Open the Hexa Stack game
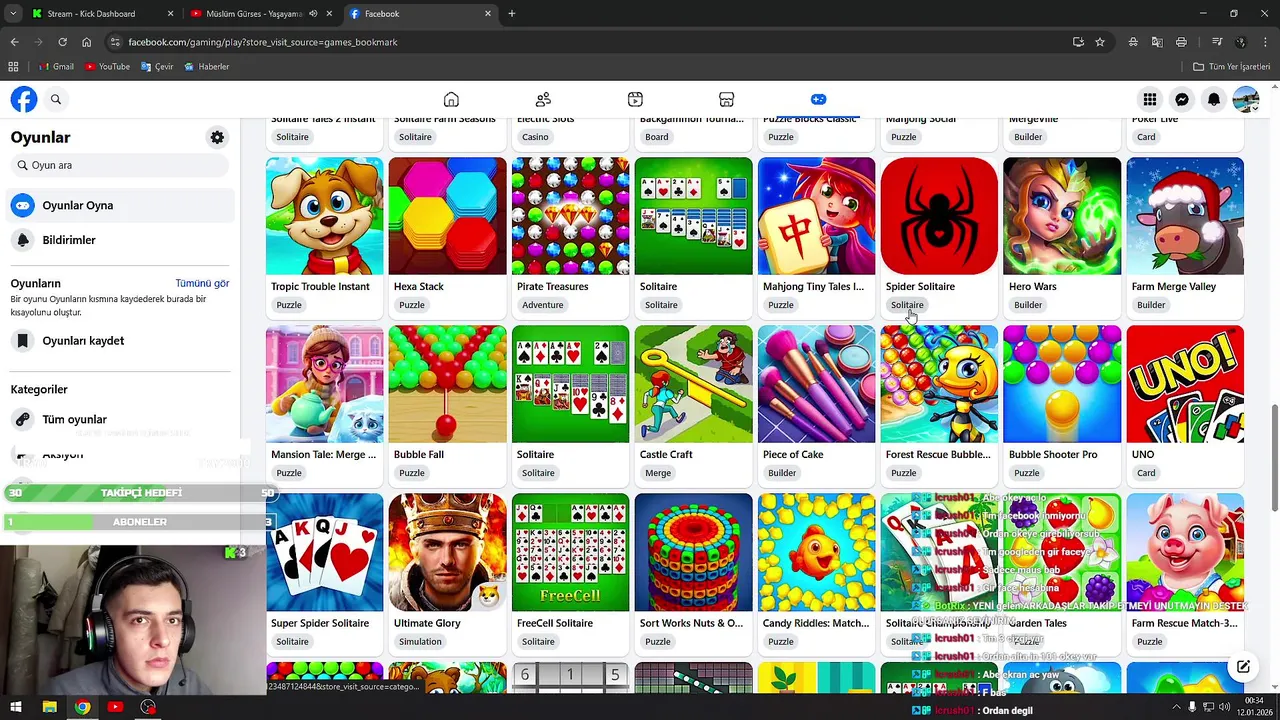The width and height of the screenshot is (1280, 720). (447, 216)
